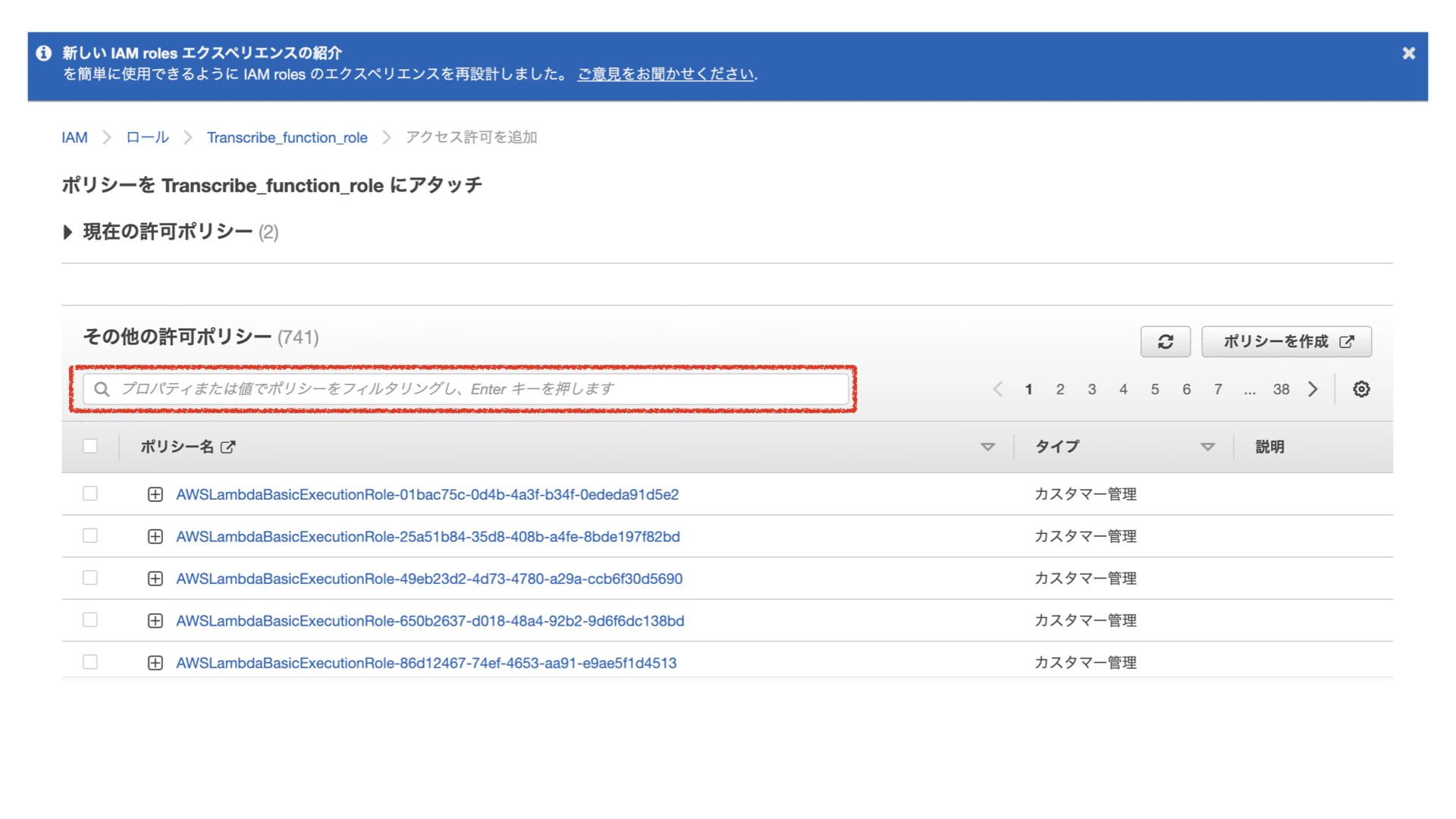1456x819 pixels.
Task: Click the external link icon on ポリシーを作成
Action: (1348, 341)
